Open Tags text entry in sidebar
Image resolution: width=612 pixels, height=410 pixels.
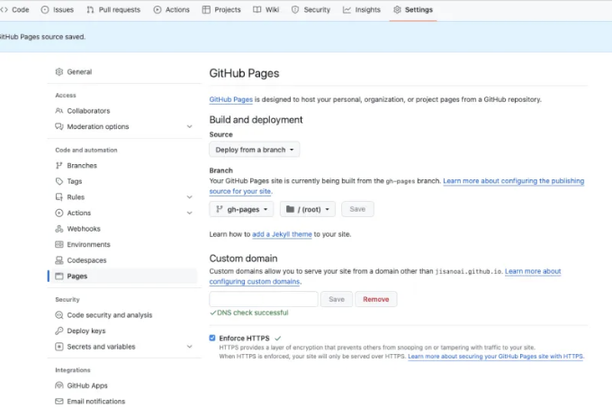point(75,181)
